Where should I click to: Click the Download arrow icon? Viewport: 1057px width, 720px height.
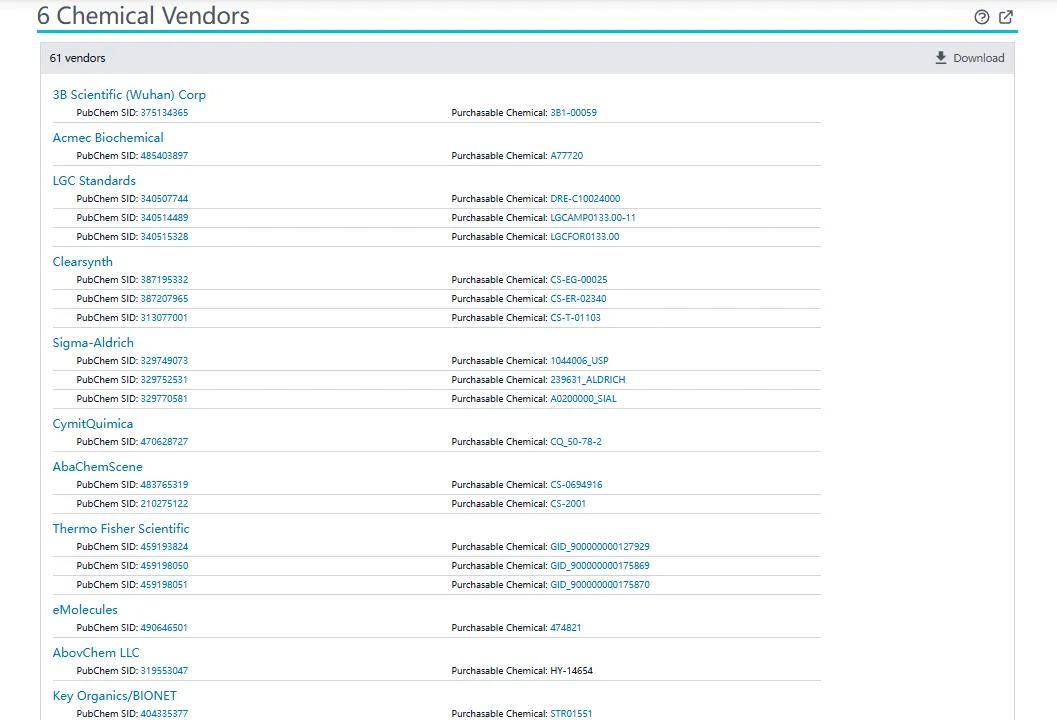[x=941, y=58]
